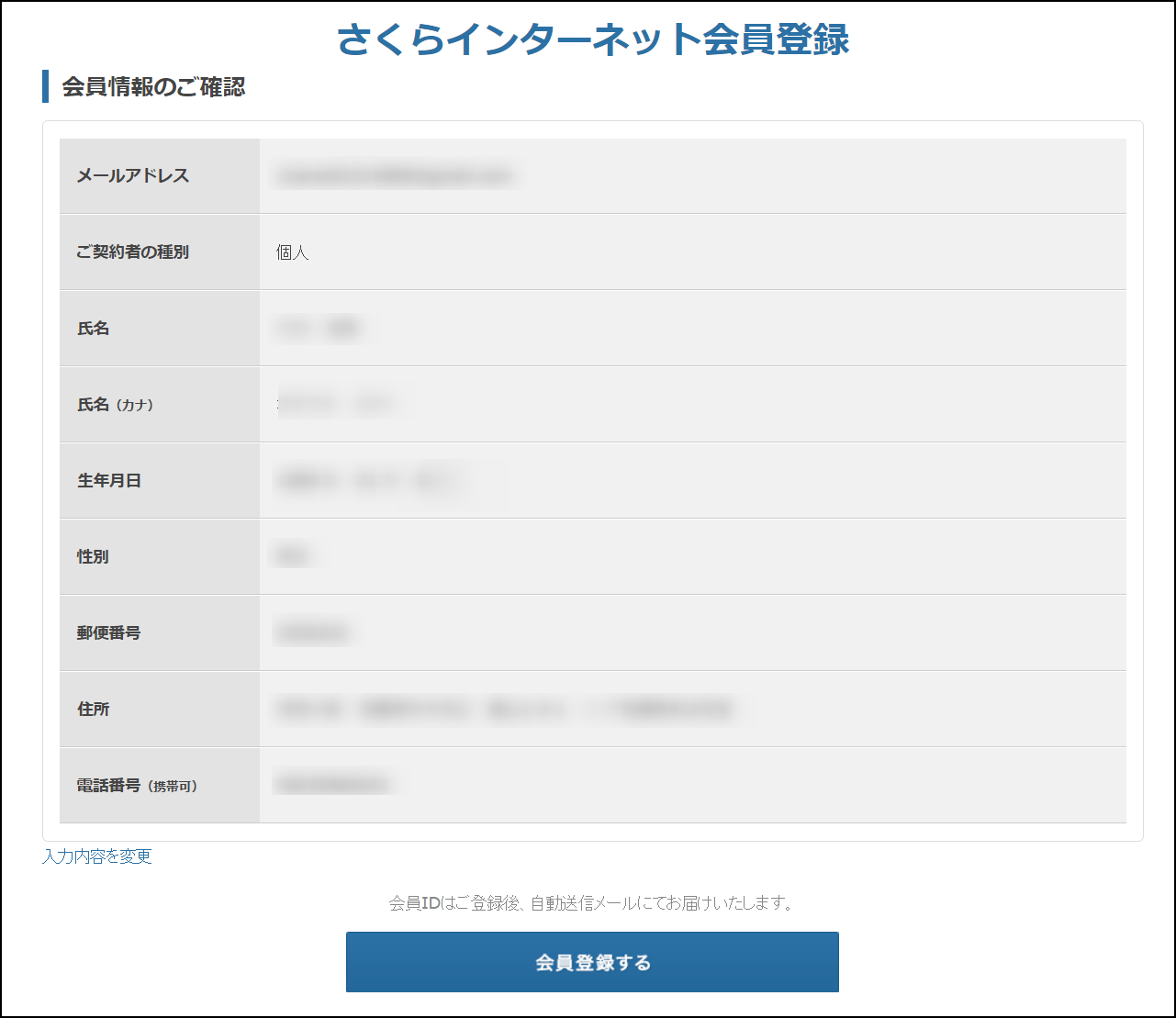Click the blurred phone number value

pyautogui.click(x=331, y=785)
